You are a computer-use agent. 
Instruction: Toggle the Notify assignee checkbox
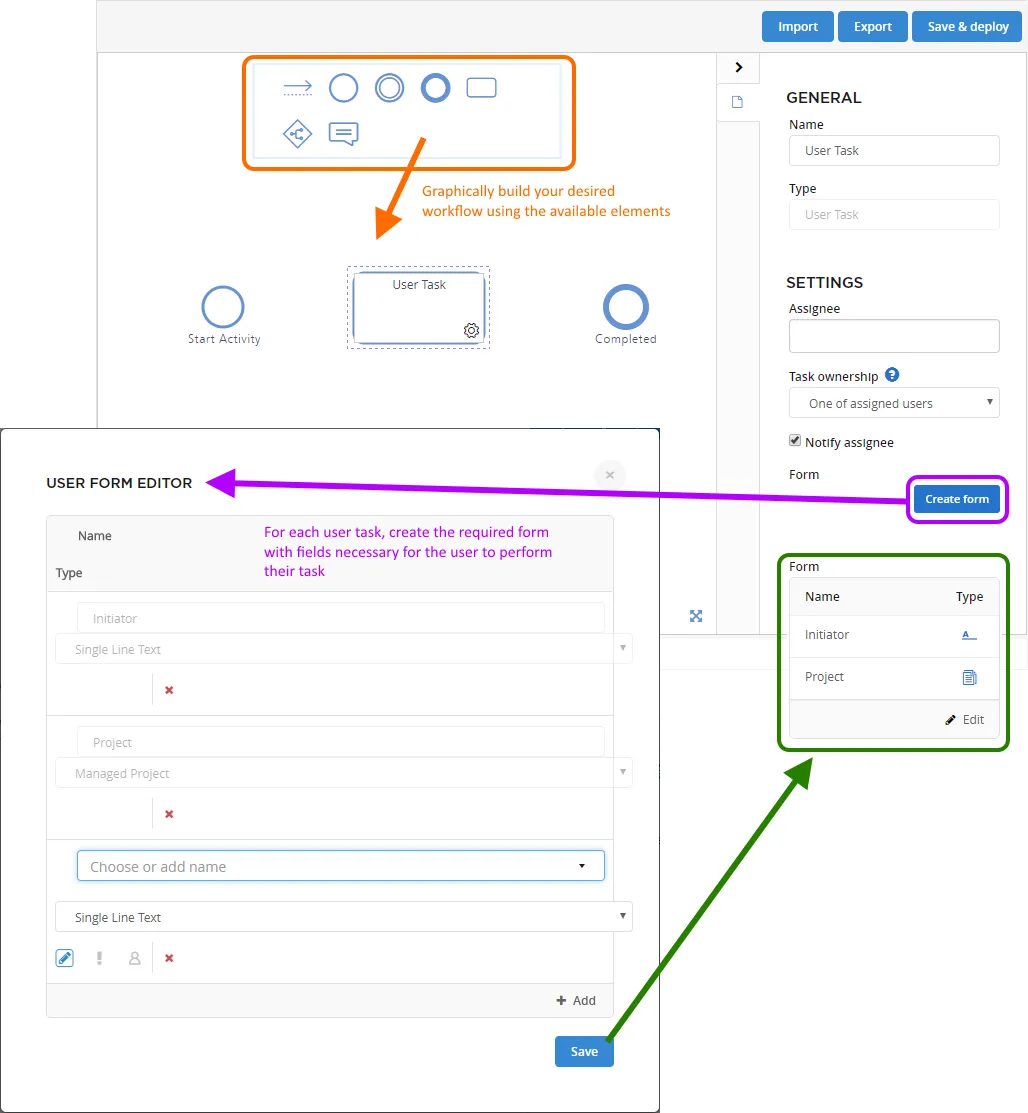795,441
